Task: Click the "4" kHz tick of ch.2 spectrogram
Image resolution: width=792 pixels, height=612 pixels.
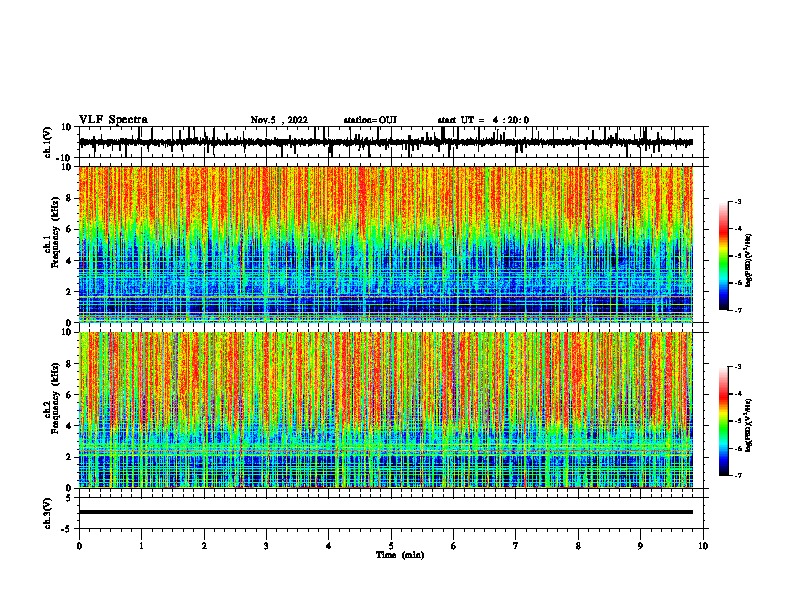Action: tap(69, 426)
